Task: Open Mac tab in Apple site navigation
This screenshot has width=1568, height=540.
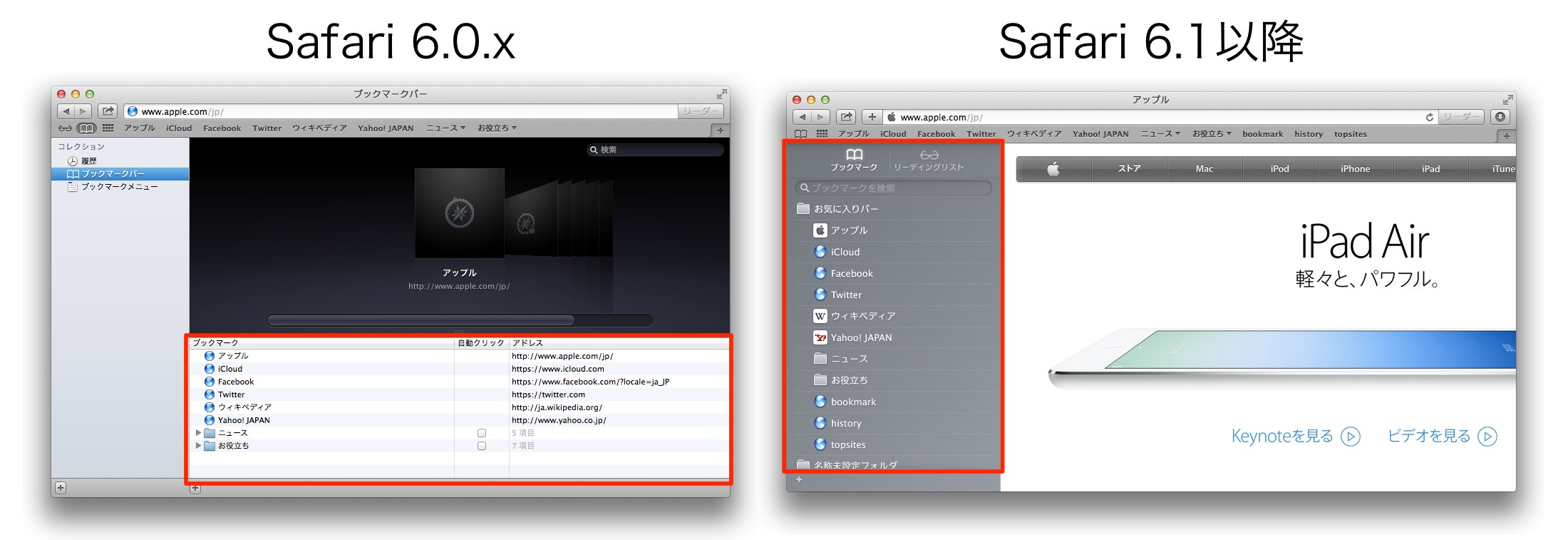Action: pyautogui.click(x=1205, y=169)
